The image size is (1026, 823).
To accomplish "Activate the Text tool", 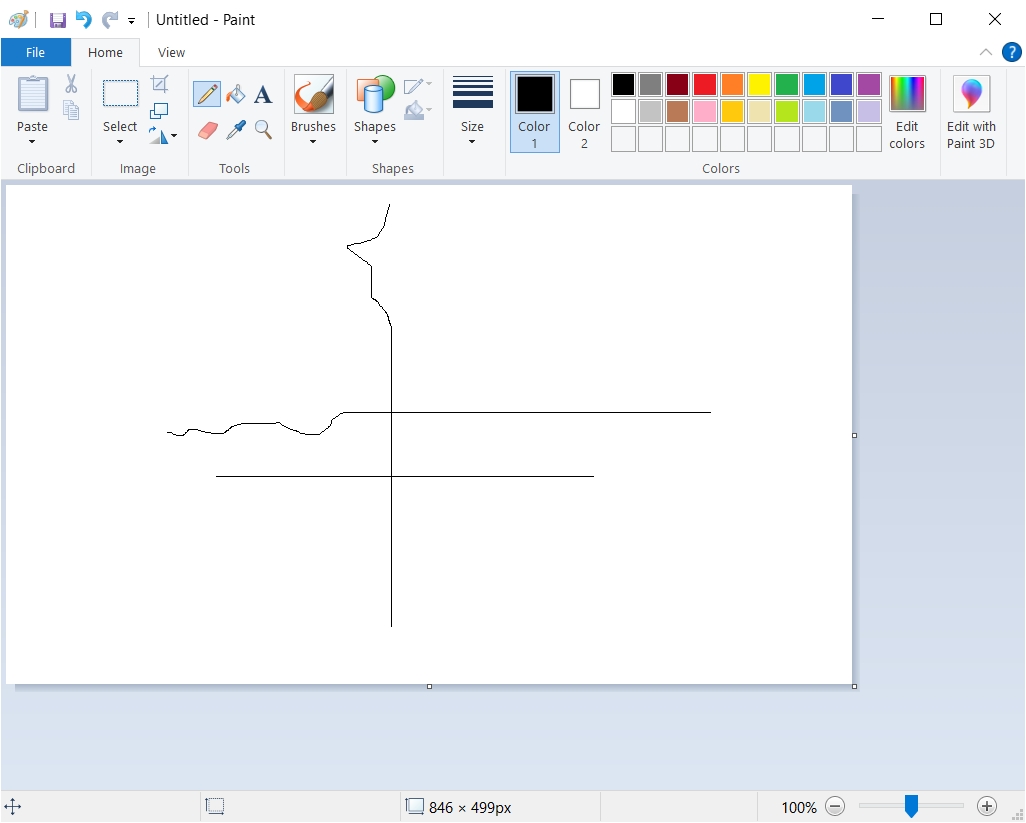I will (x=263, y=94).
